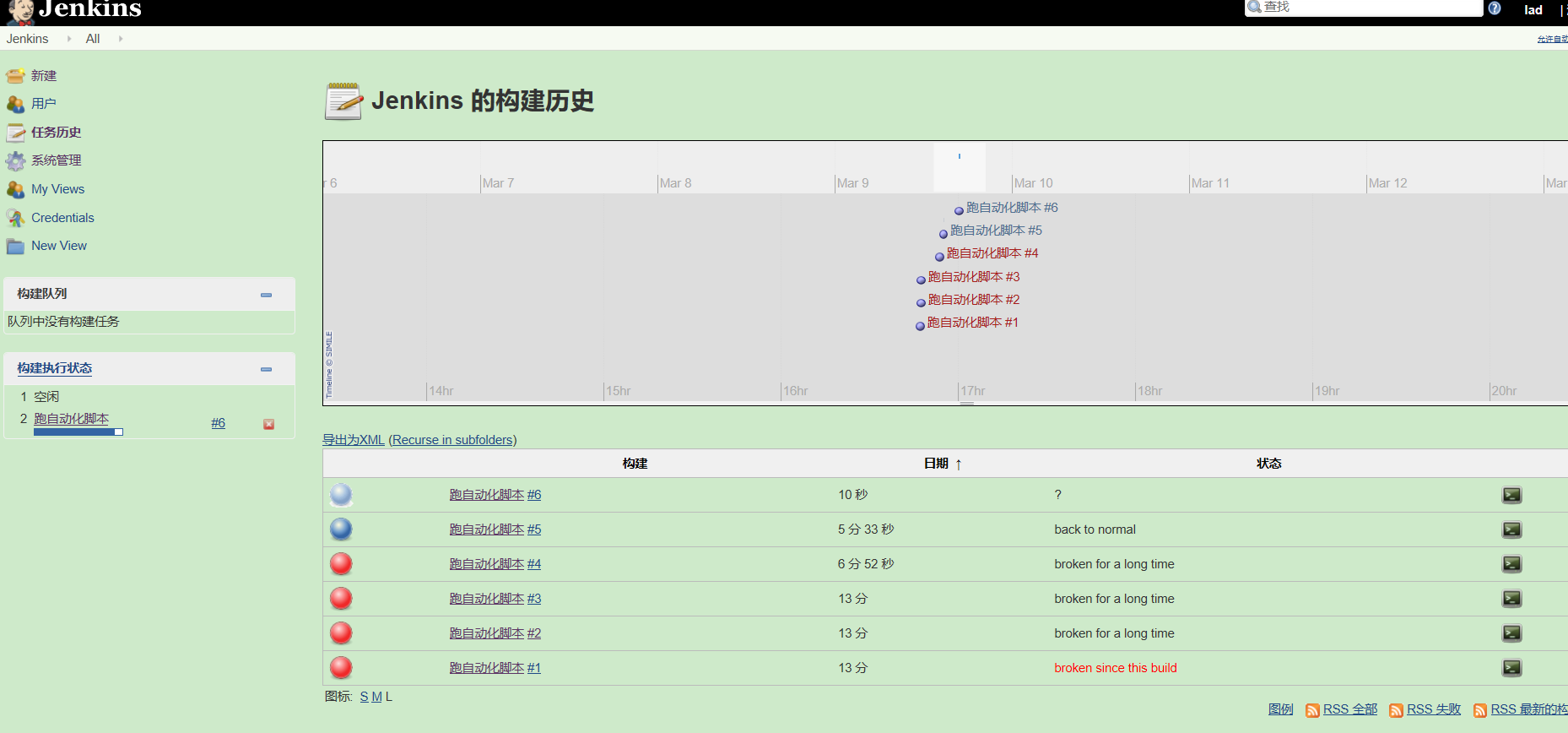Open console output for build #5
The image size is (1568, 733).
tap(1511, 529)
